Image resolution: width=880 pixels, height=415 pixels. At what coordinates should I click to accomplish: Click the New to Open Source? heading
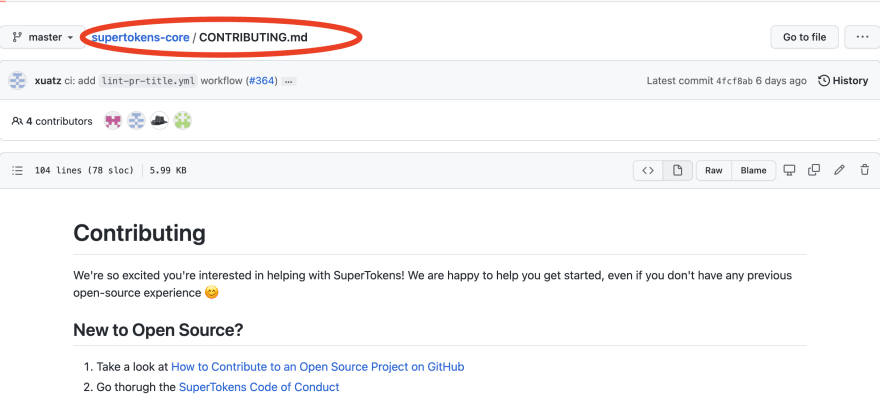coord(158,330)
